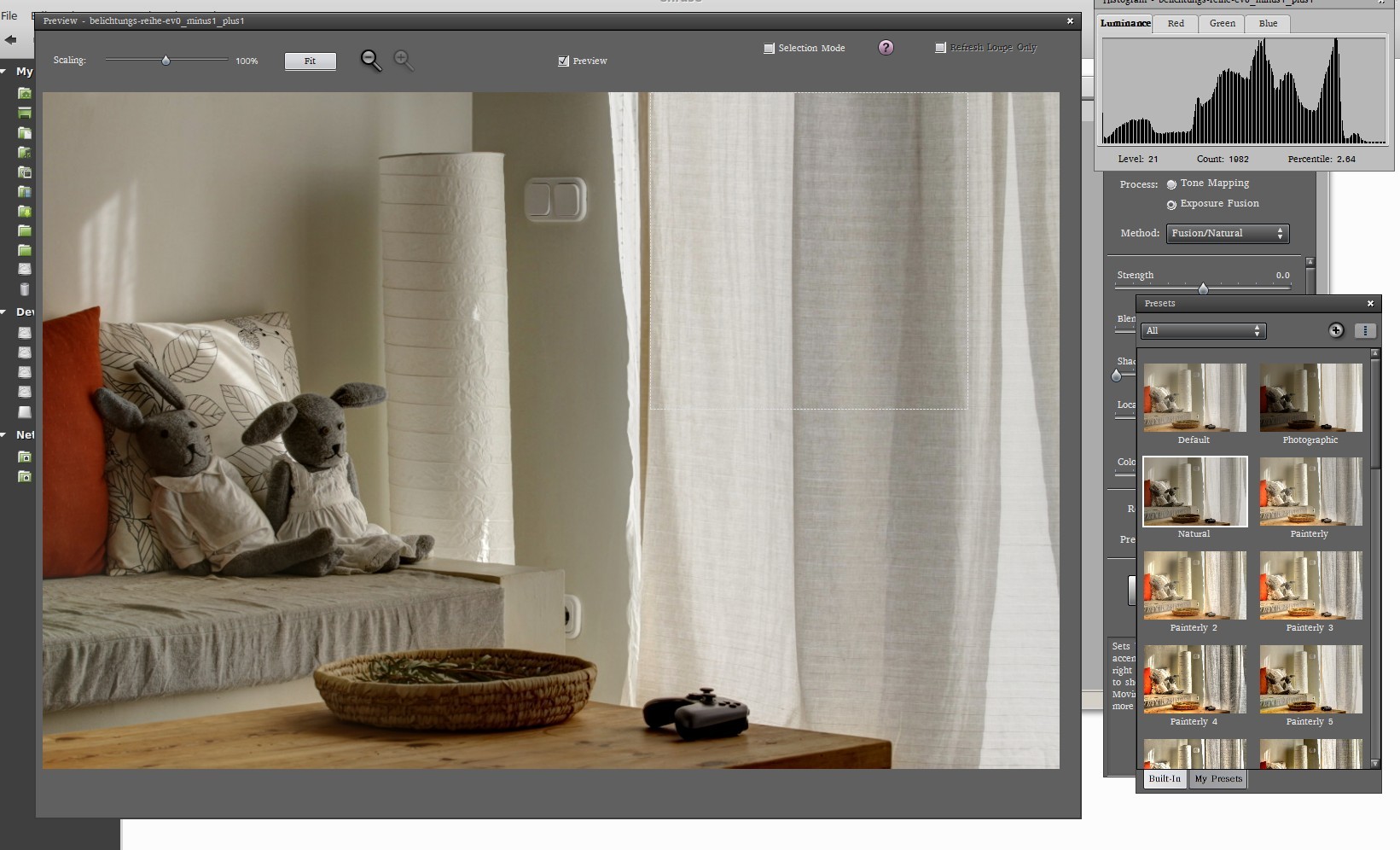
Task: Select the Exposure Fusion process option
Action: coord(1171,205)
